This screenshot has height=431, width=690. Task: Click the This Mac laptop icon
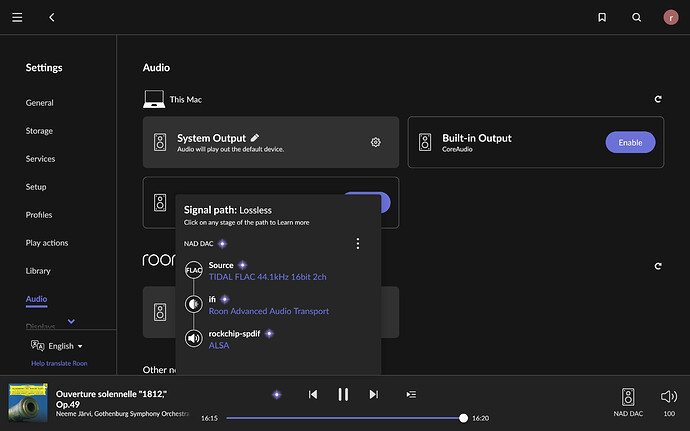154,99
